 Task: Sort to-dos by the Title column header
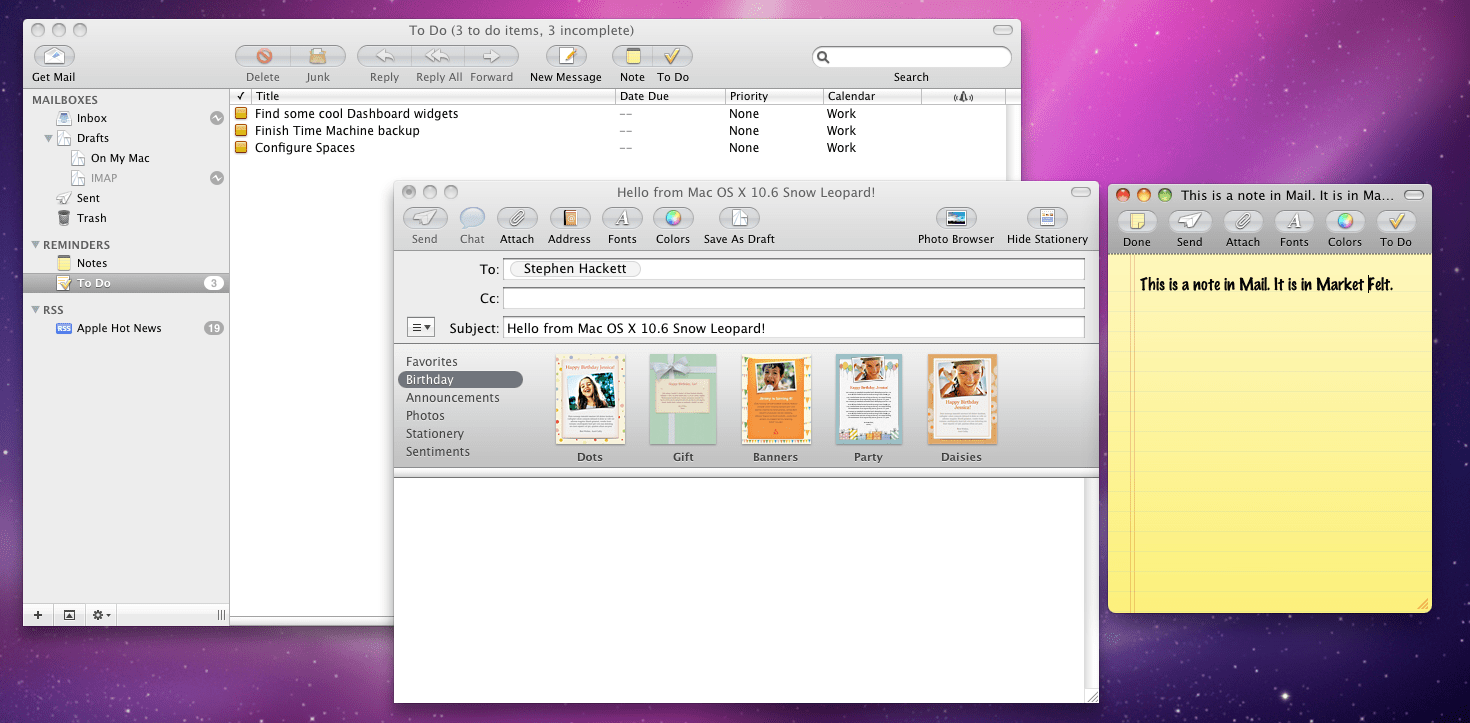(431, 96)
